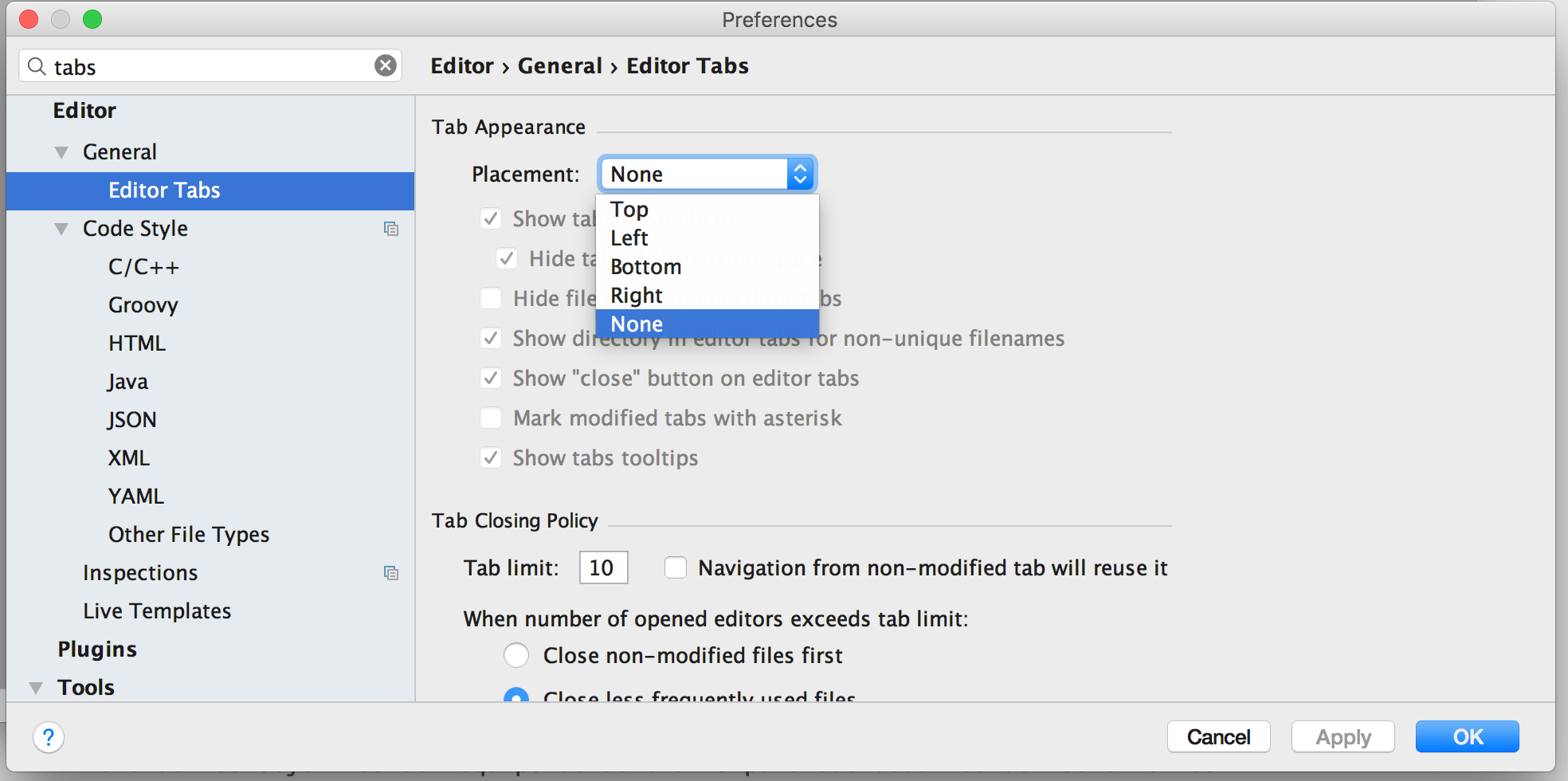
Task: Clear the tabs search field text
Action: 386,65
